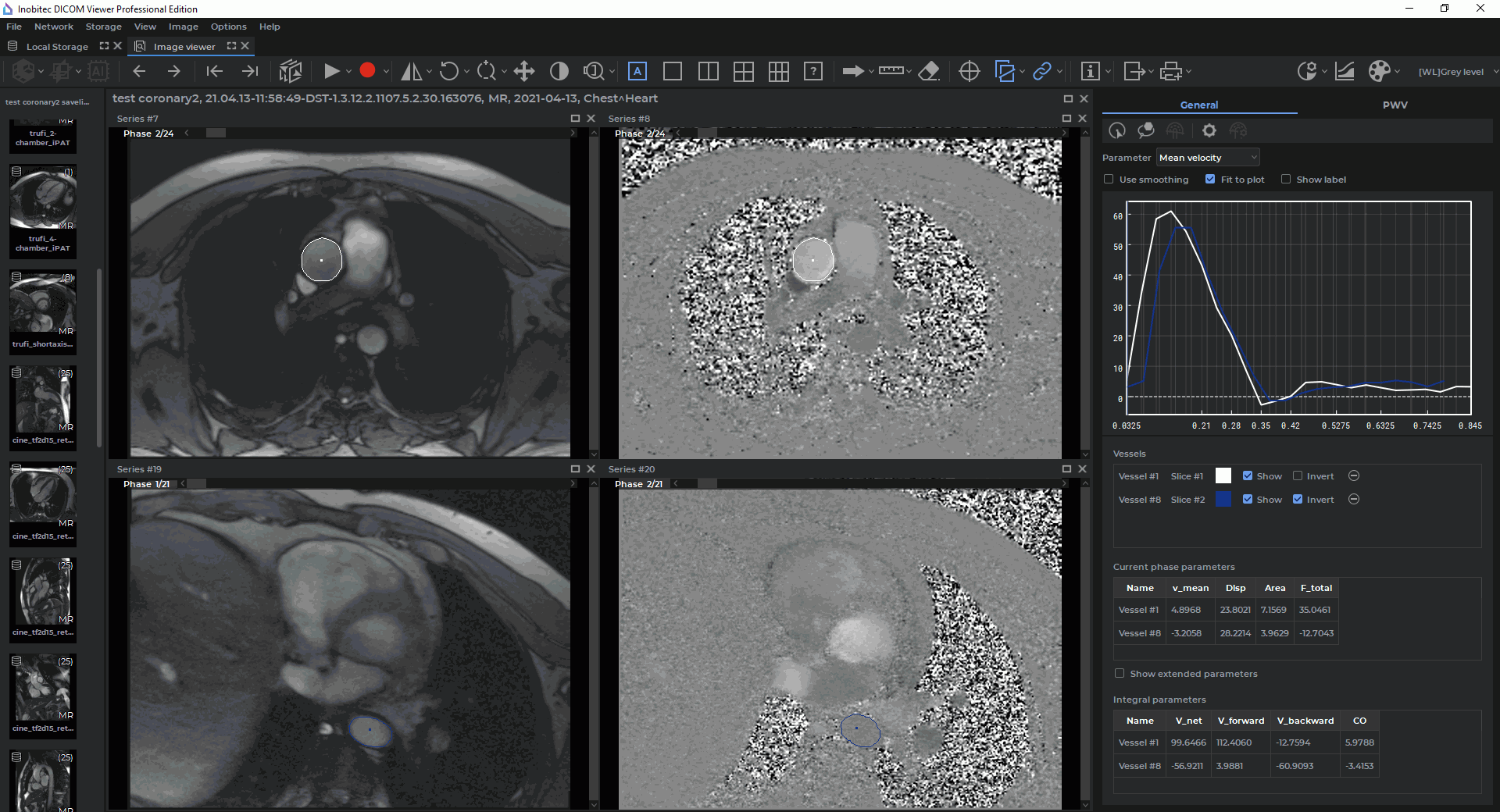Select the eraser tool
The image size is (1500, 812).
pos(929,71)
